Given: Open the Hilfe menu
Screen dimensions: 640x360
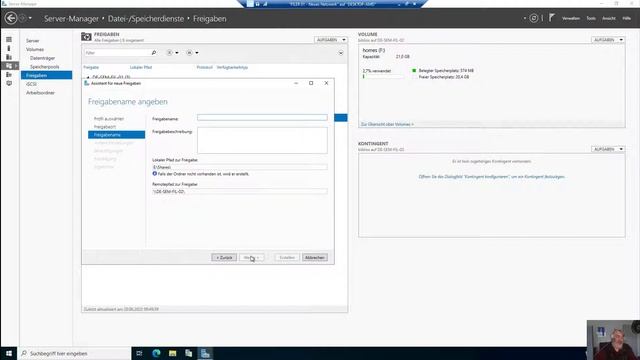Looking at the screenshot, I should (x=627, y=18).
